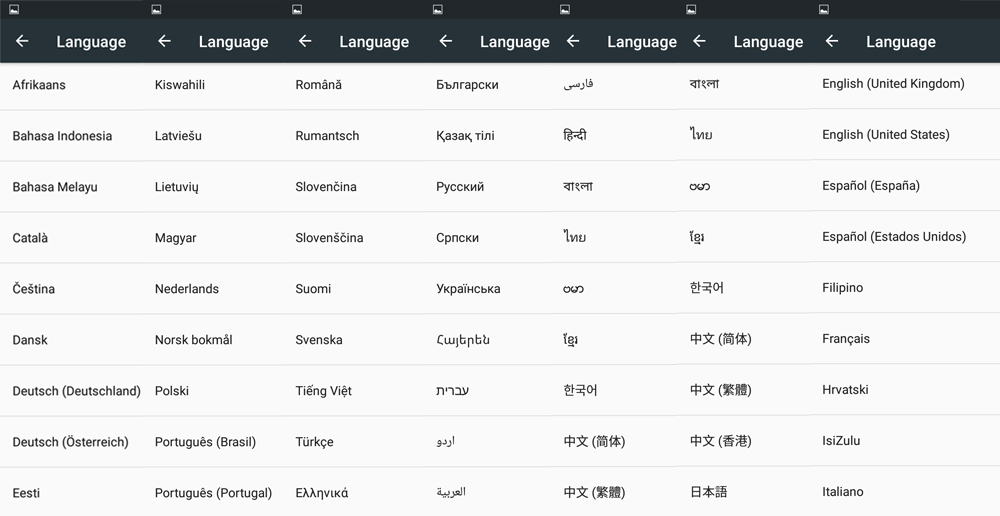Select Português (Brasil) language
Viewport: 1000px width, 516px height.
point(205,442)
